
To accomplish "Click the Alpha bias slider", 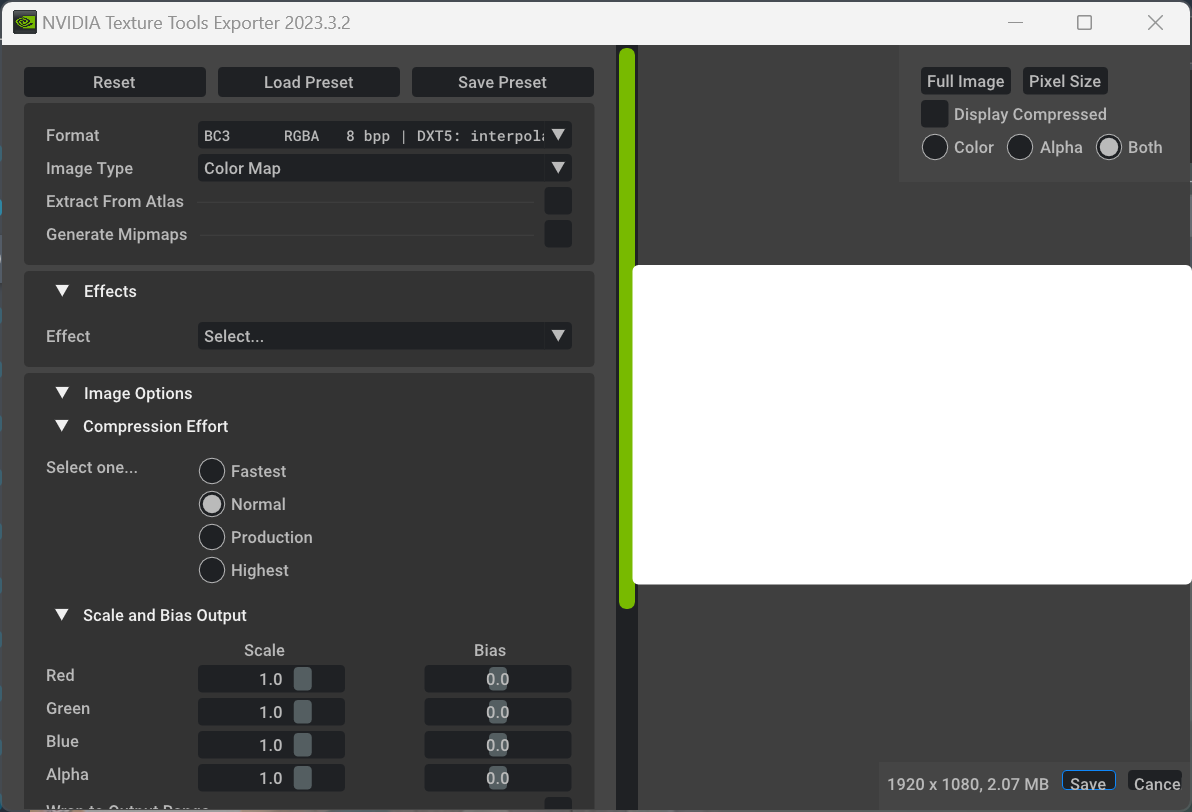I will coord(498,778).
